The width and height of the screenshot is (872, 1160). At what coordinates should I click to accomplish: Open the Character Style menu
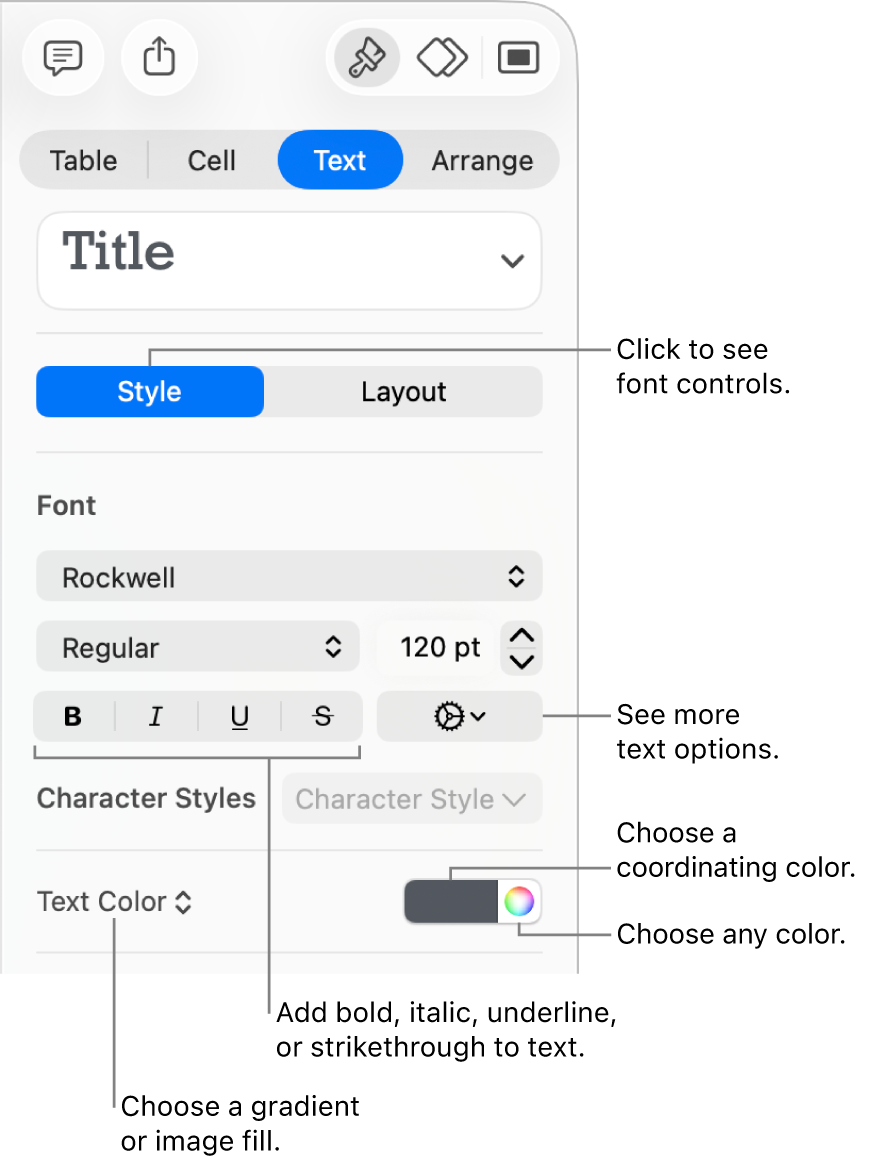412,798
